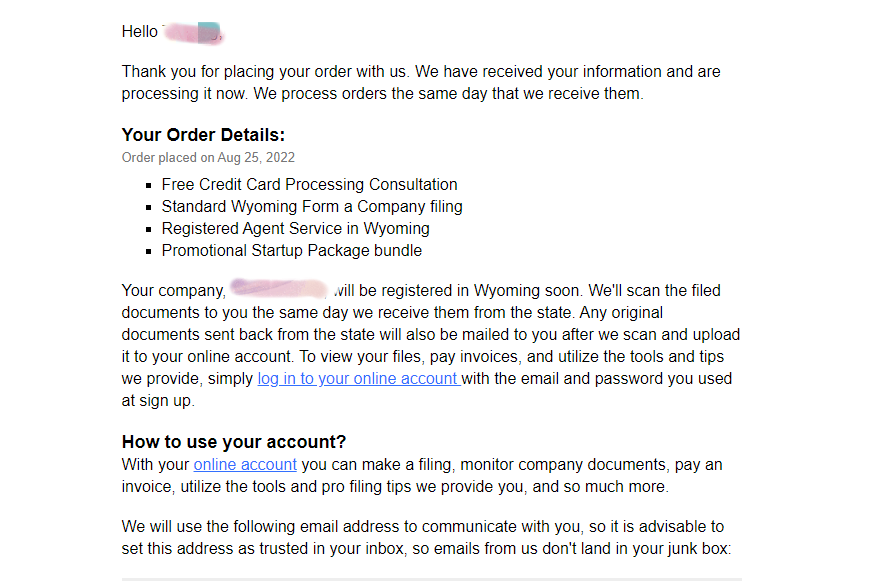The width and height of the screenshot is (874, 581).
Task: Click the "How to use your account?" heading
Action: (234, 442)
